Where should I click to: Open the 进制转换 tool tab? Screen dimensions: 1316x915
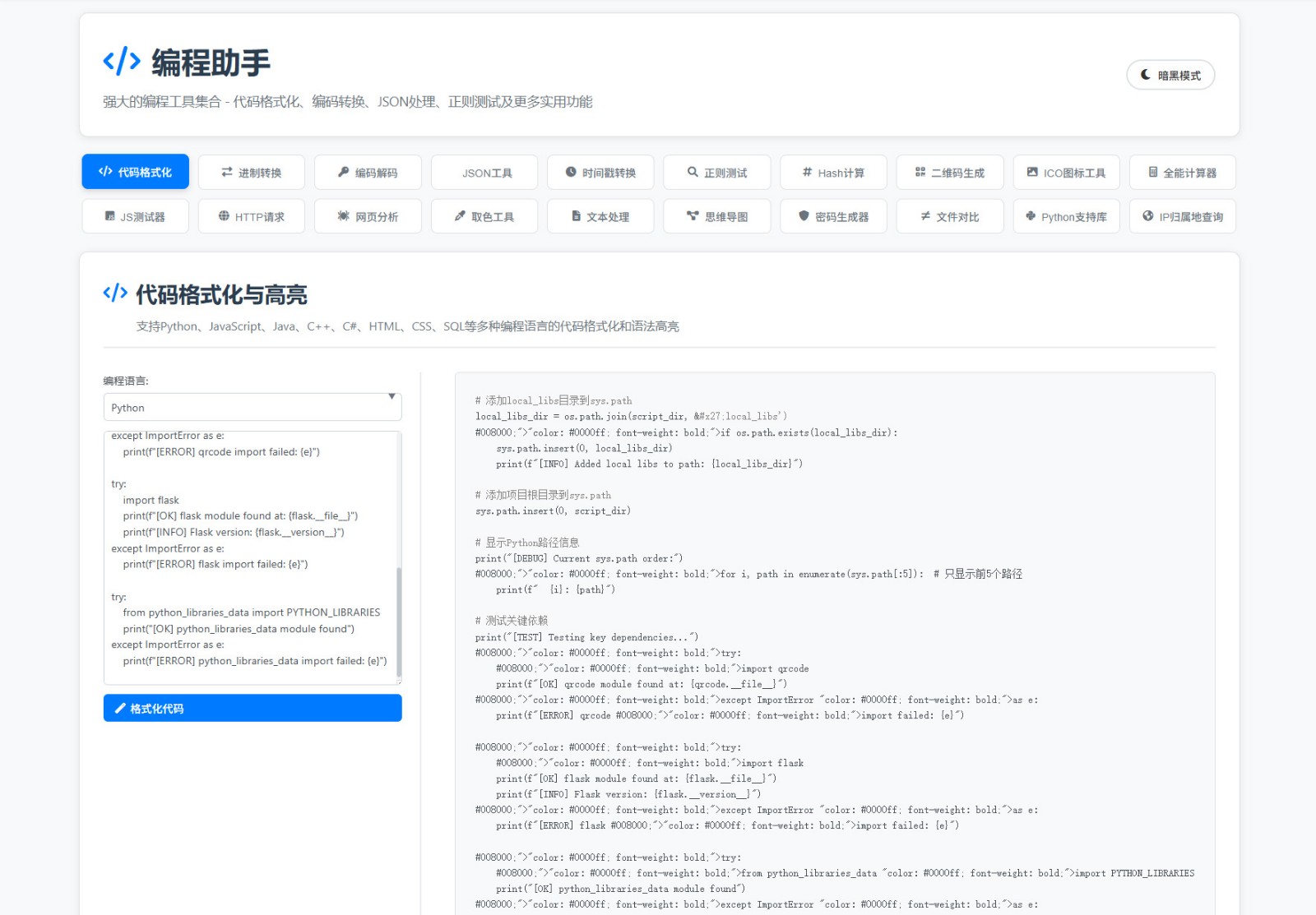coord(251,173)
